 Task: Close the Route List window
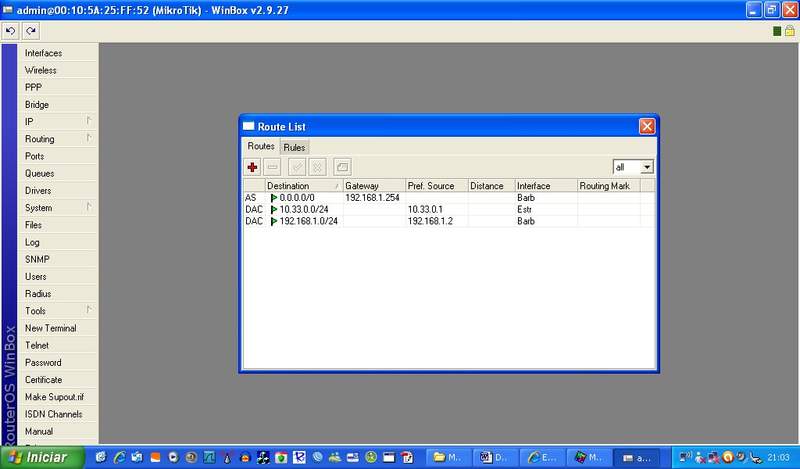pos(646,127)
